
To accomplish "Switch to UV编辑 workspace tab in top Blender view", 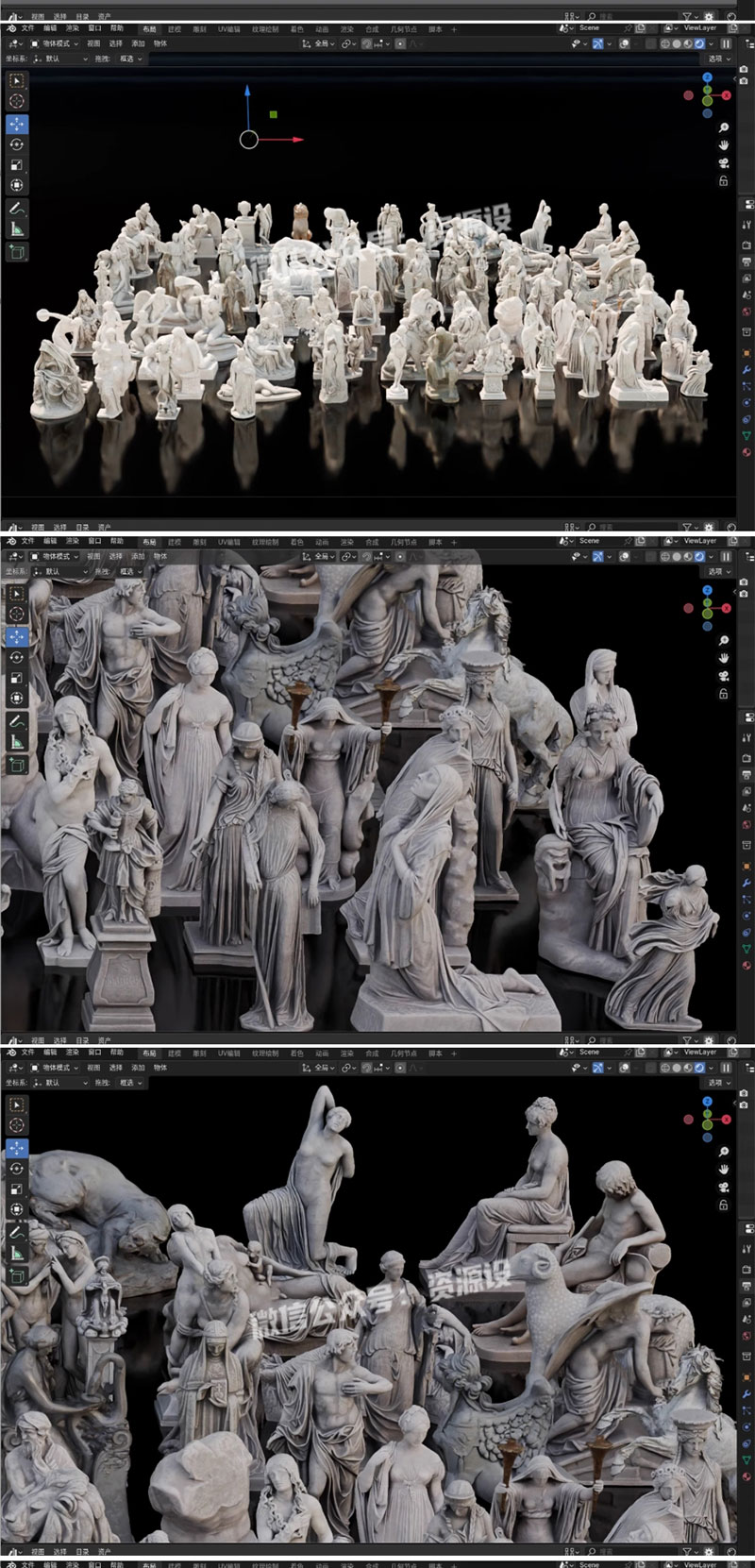I will pyautogui.click(x=229, y=29).
